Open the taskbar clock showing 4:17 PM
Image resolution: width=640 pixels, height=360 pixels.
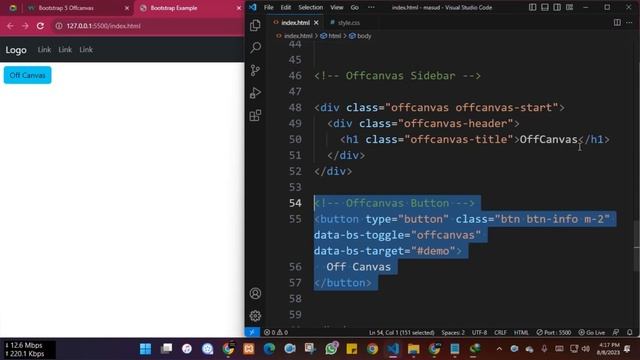pos(608,349)
